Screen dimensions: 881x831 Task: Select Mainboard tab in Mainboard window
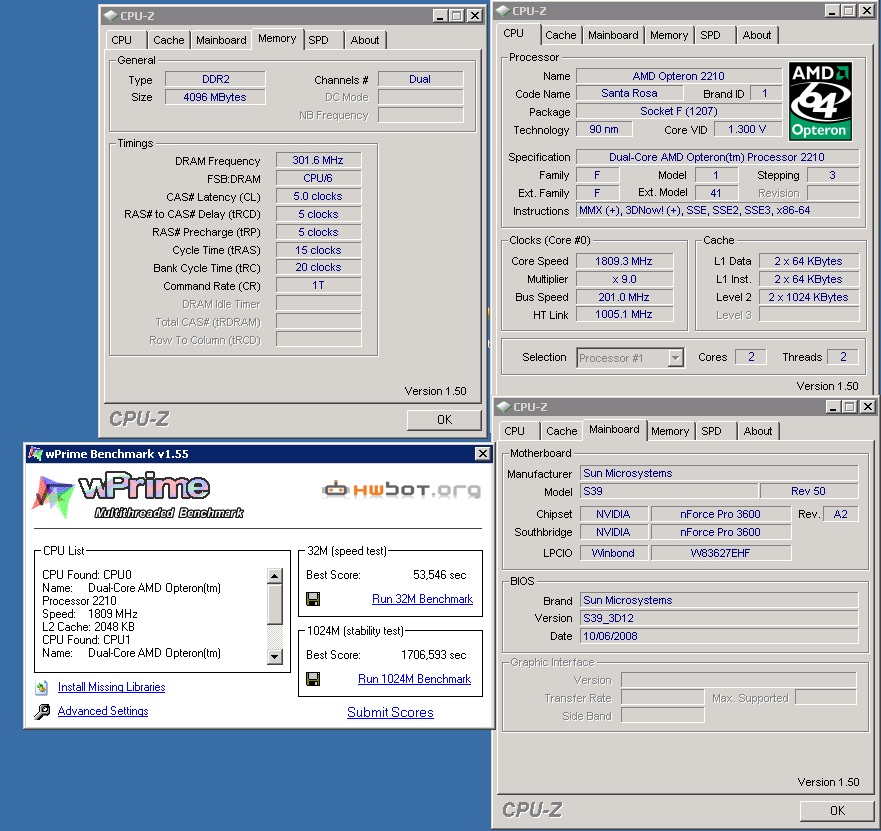click(614, 429)
